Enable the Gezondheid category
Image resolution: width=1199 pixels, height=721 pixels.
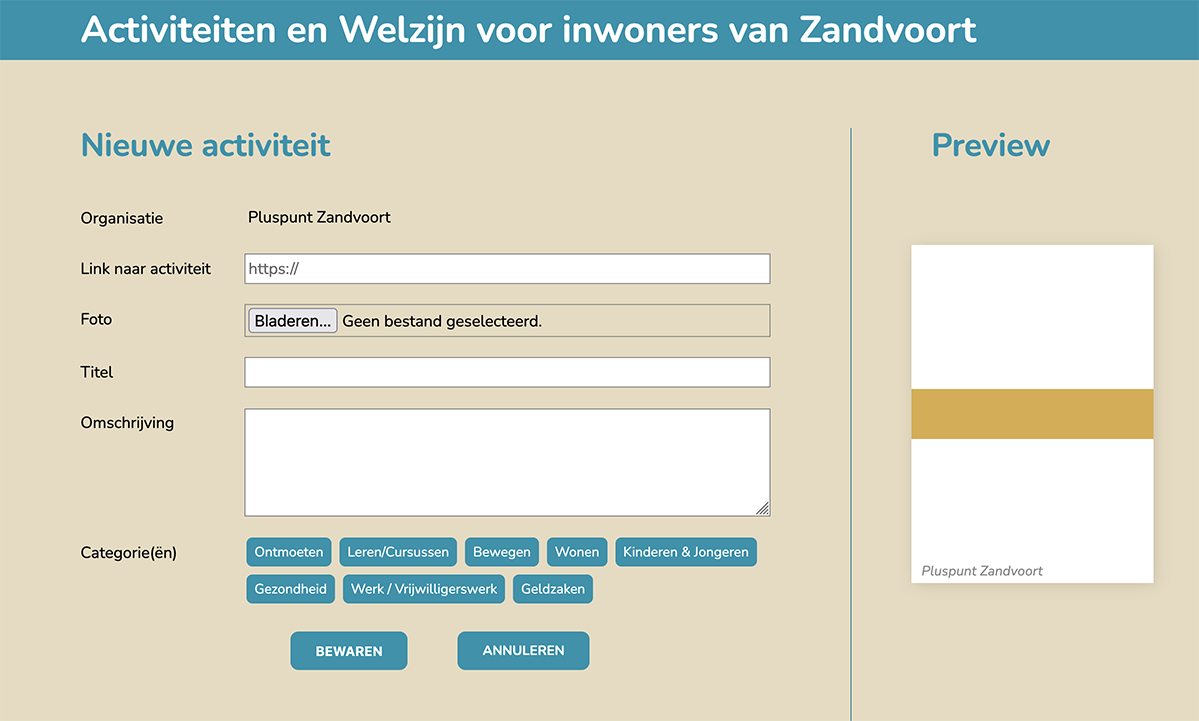(291, 589)
